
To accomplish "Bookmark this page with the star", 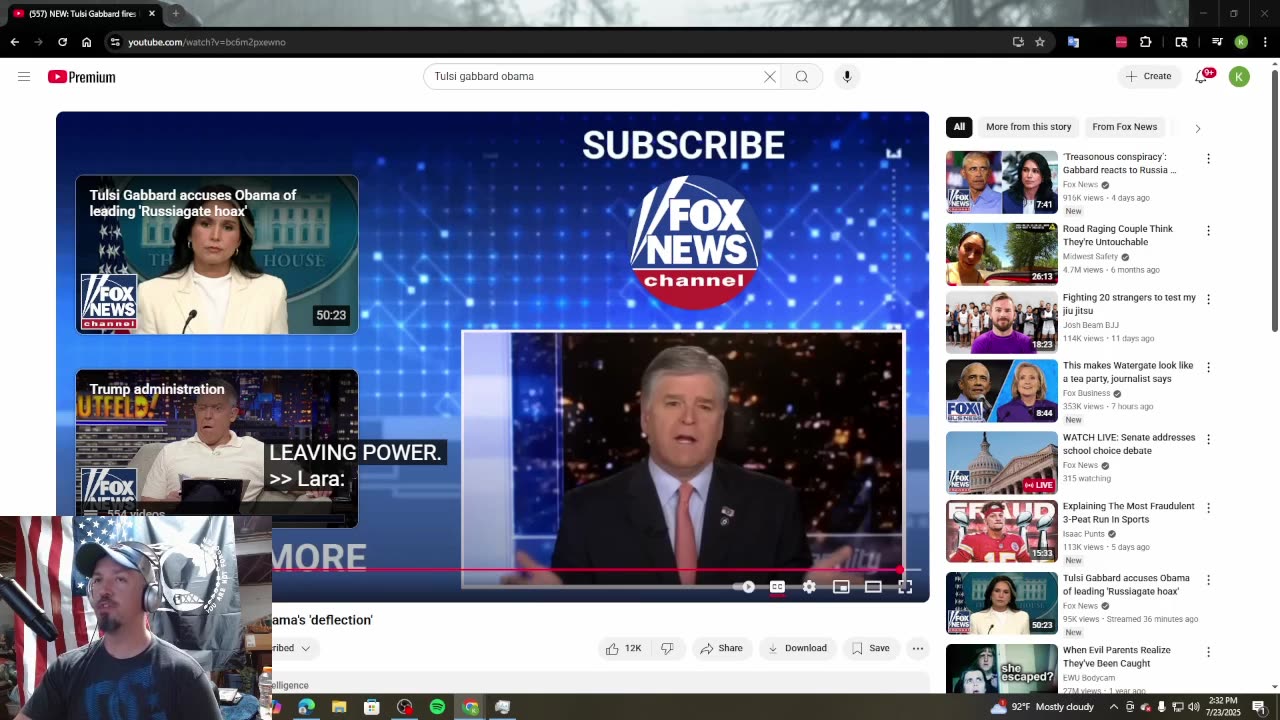I will point(1040,42).
